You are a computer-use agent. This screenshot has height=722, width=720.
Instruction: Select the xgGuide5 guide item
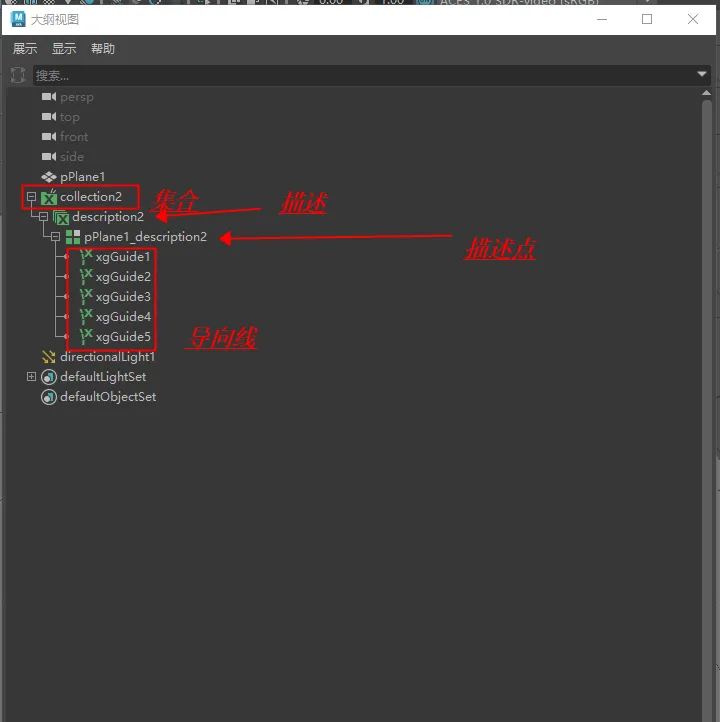tap(123, 337)
